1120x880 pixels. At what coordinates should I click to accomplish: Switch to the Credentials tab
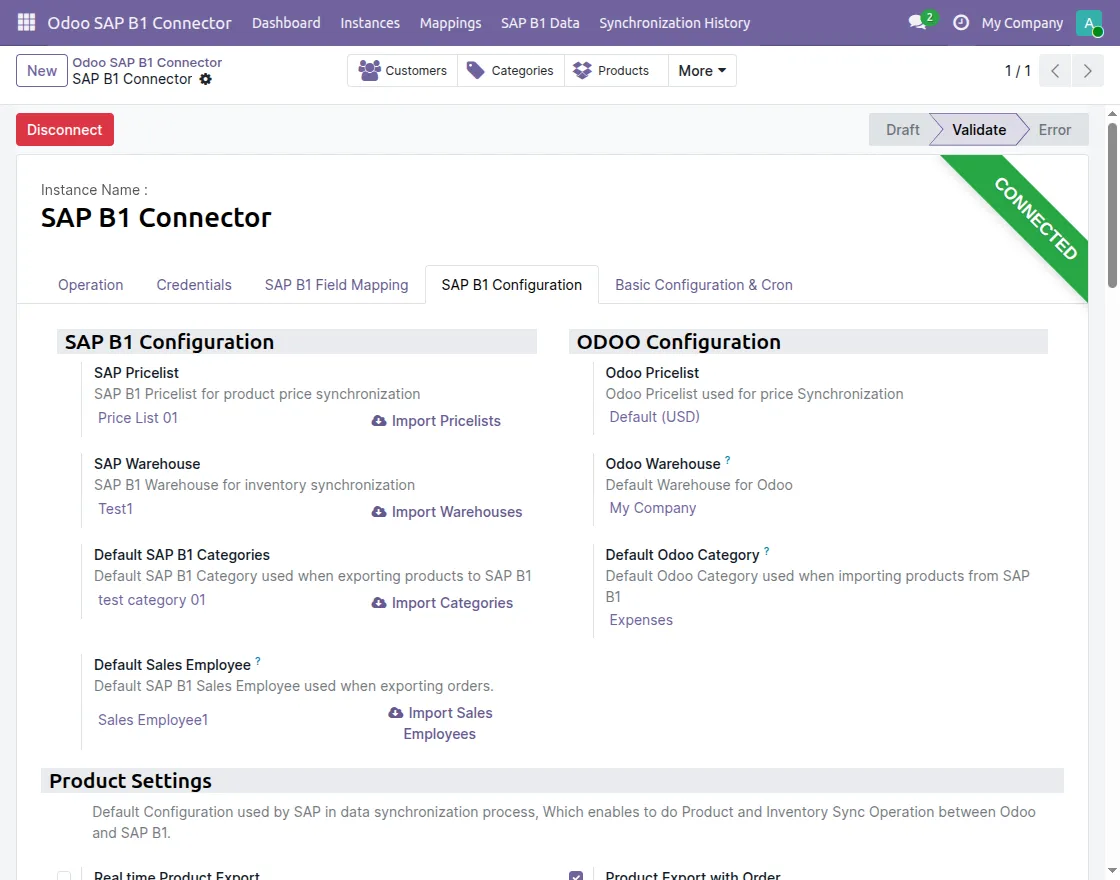point(194,285)
